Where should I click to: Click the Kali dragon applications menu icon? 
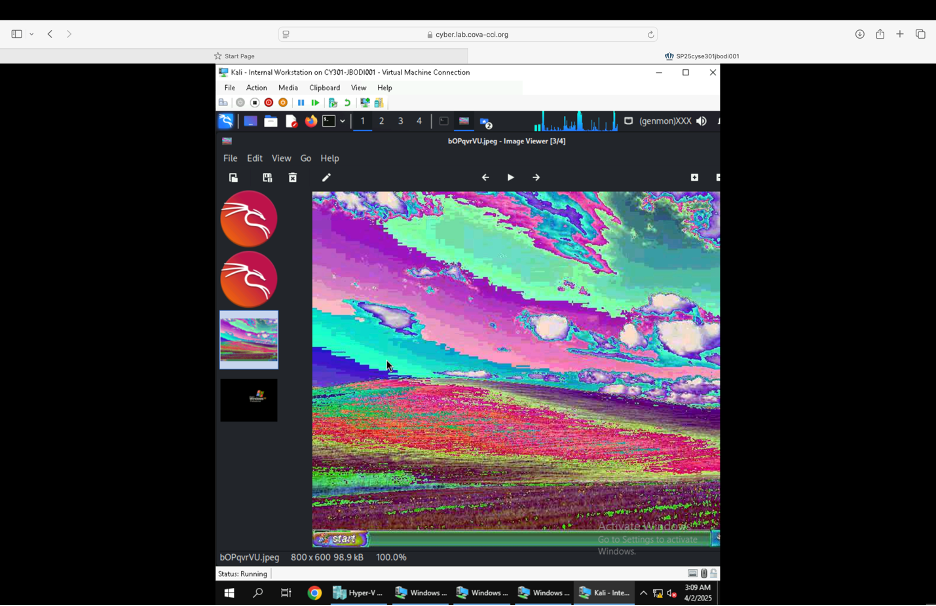226,121
